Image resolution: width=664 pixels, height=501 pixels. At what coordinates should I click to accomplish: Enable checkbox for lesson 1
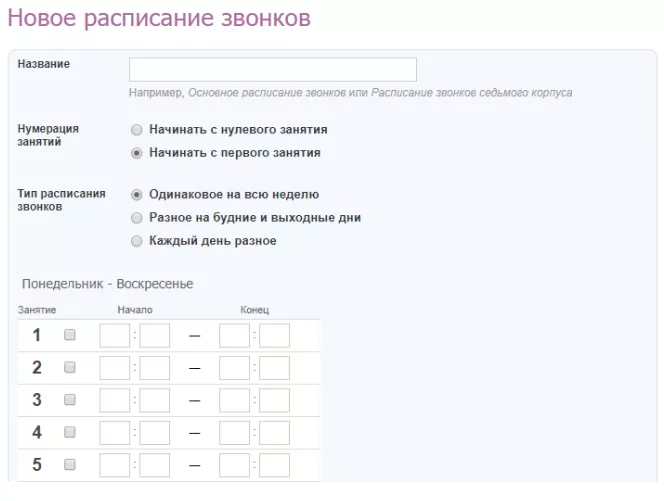70,336
